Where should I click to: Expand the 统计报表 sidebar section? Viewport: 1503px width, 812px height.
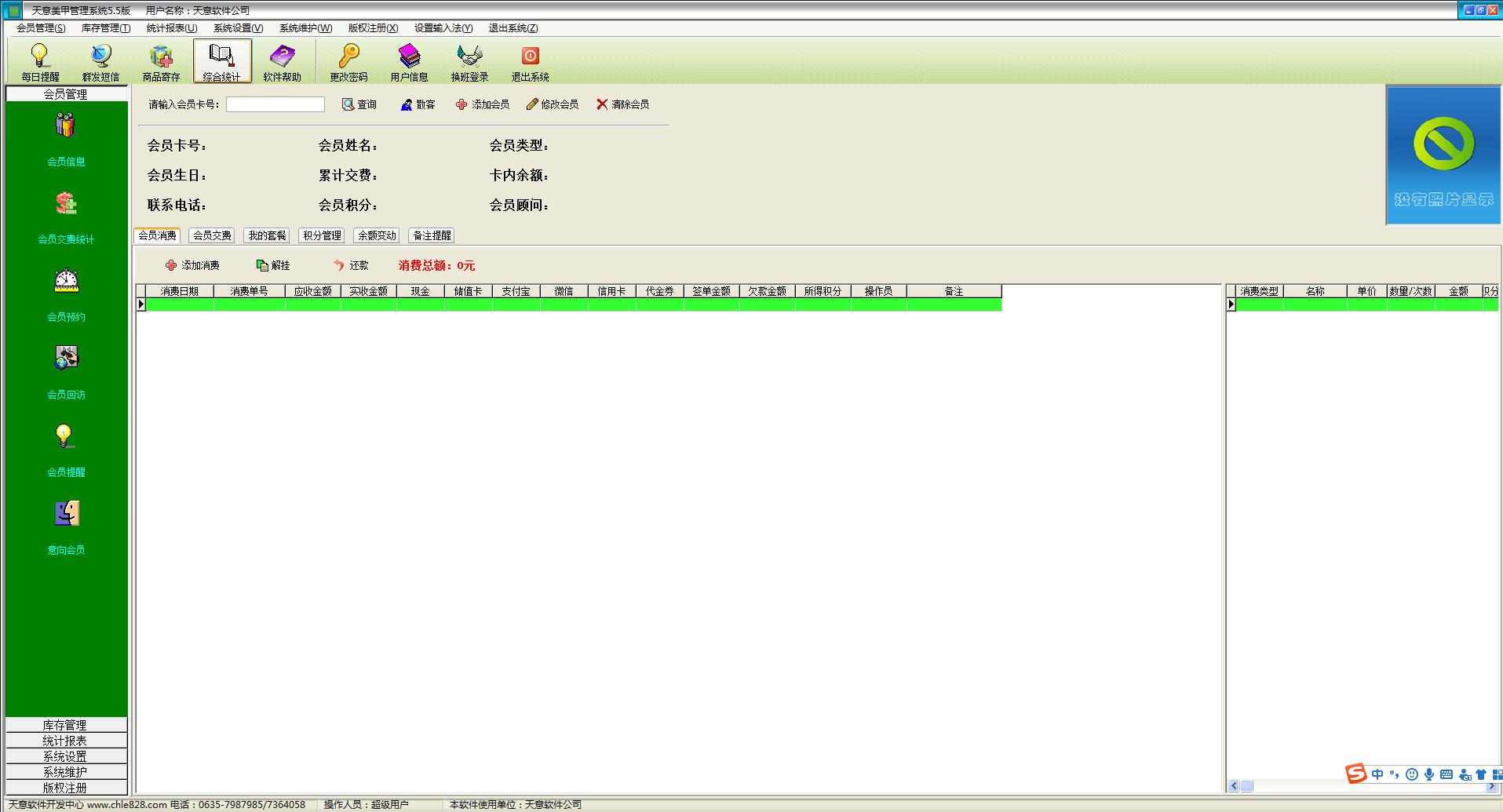pos(66,741)
